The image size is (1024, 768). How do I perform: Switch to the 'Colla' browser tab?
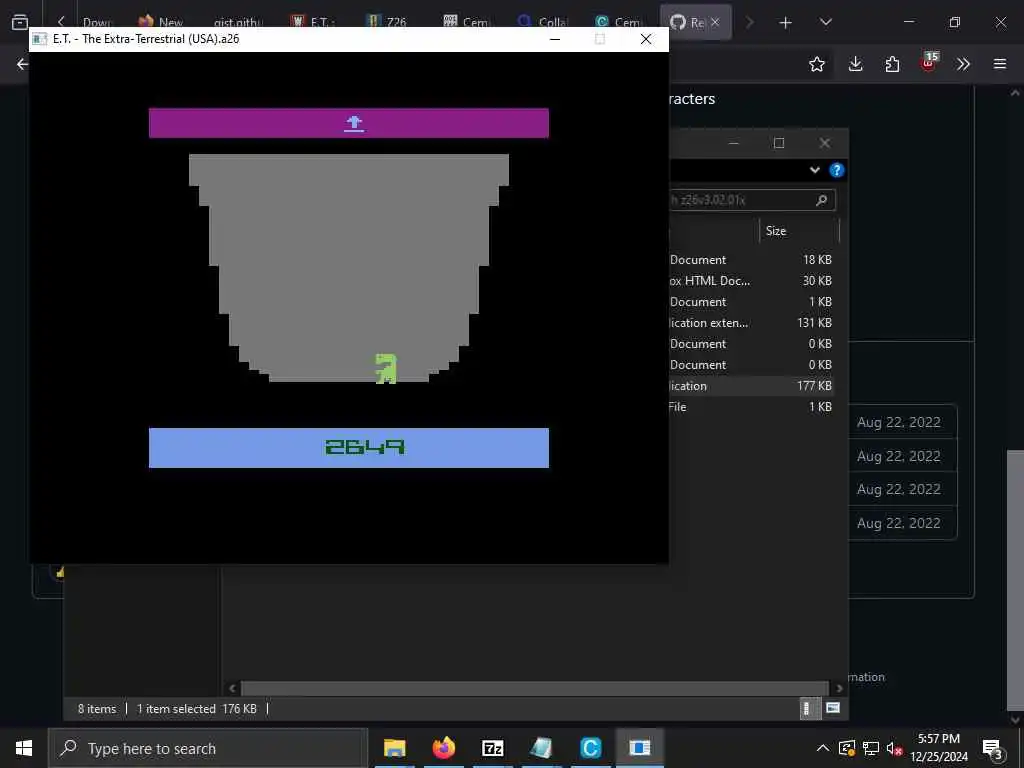pos(543,22)
